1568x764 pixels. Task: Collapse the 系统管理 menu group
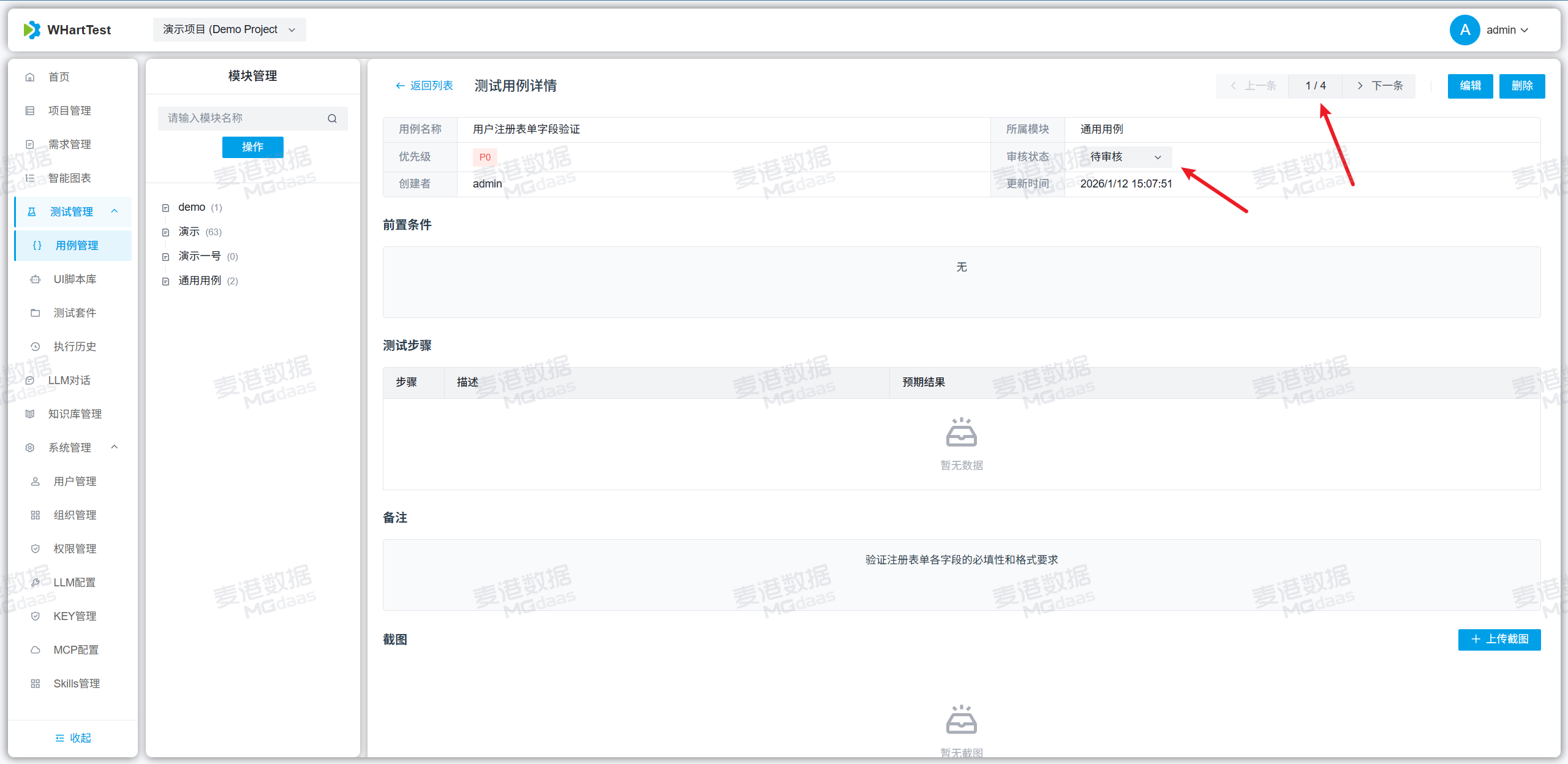tap(115, 447)
